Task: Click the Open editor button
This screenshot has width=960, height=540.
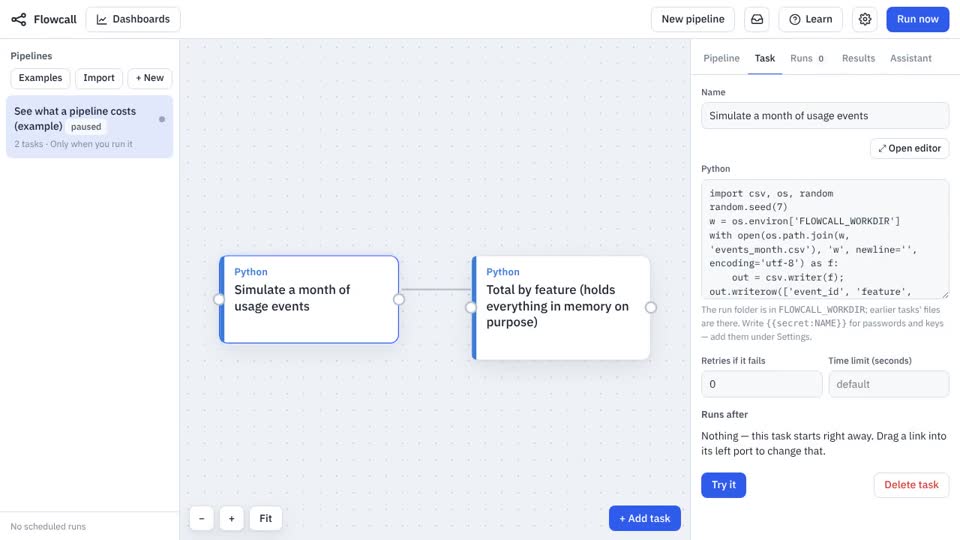Action: 909,148
